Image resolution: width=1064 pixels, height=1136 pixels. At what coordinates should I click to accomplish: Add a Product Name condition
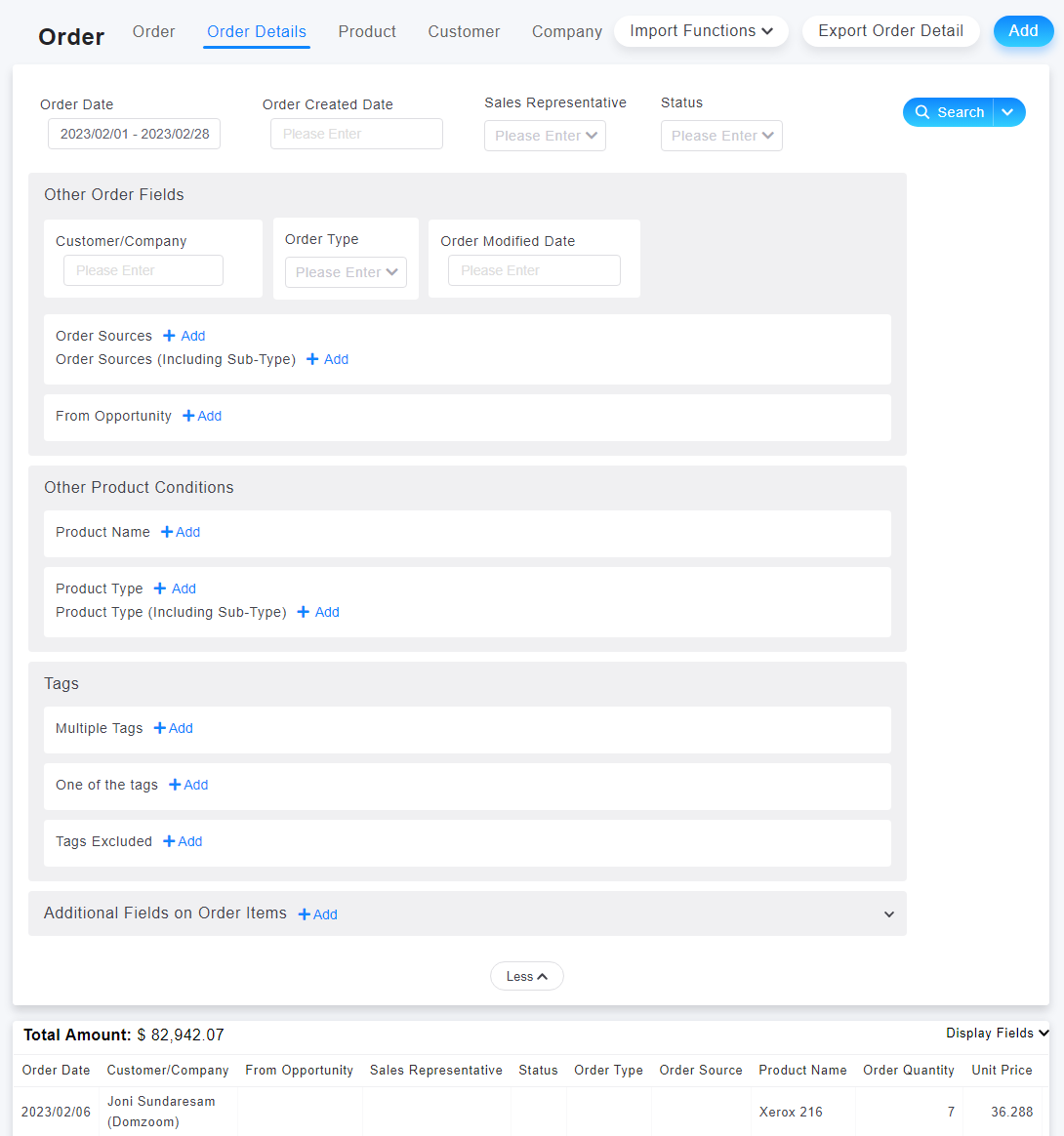click(181, 532)
